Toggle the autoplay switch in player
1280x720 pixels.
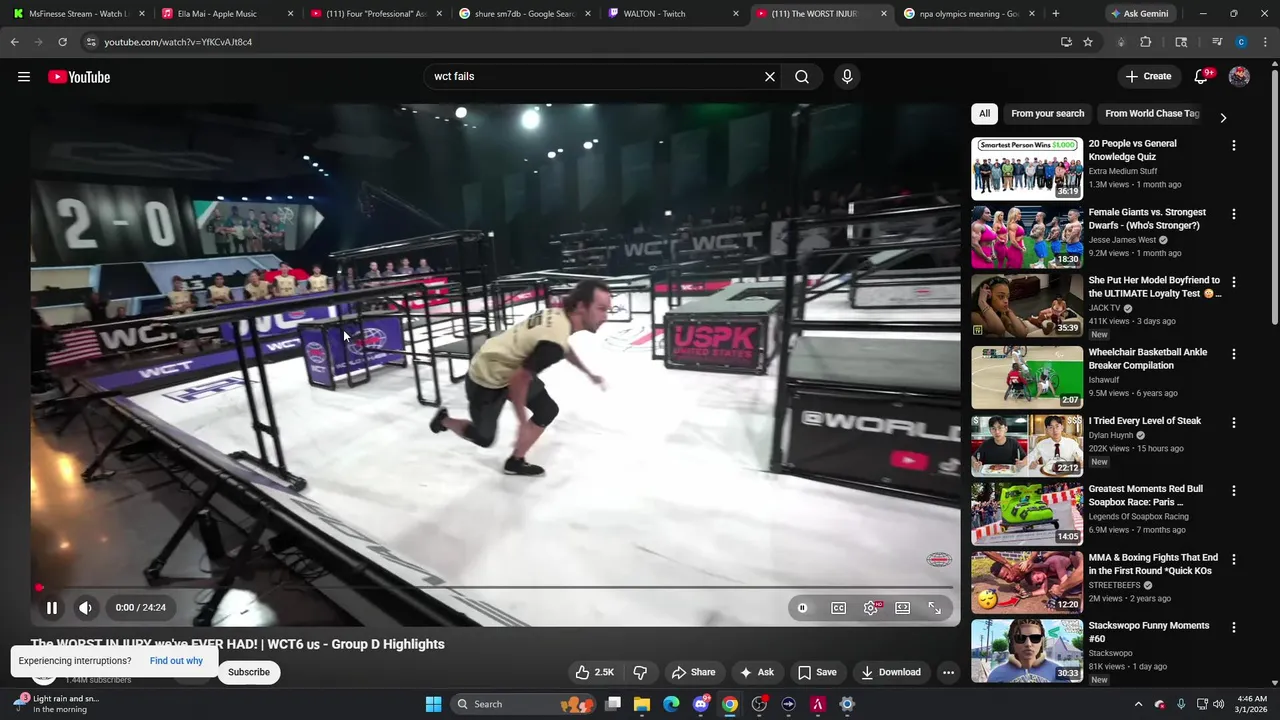802,607
